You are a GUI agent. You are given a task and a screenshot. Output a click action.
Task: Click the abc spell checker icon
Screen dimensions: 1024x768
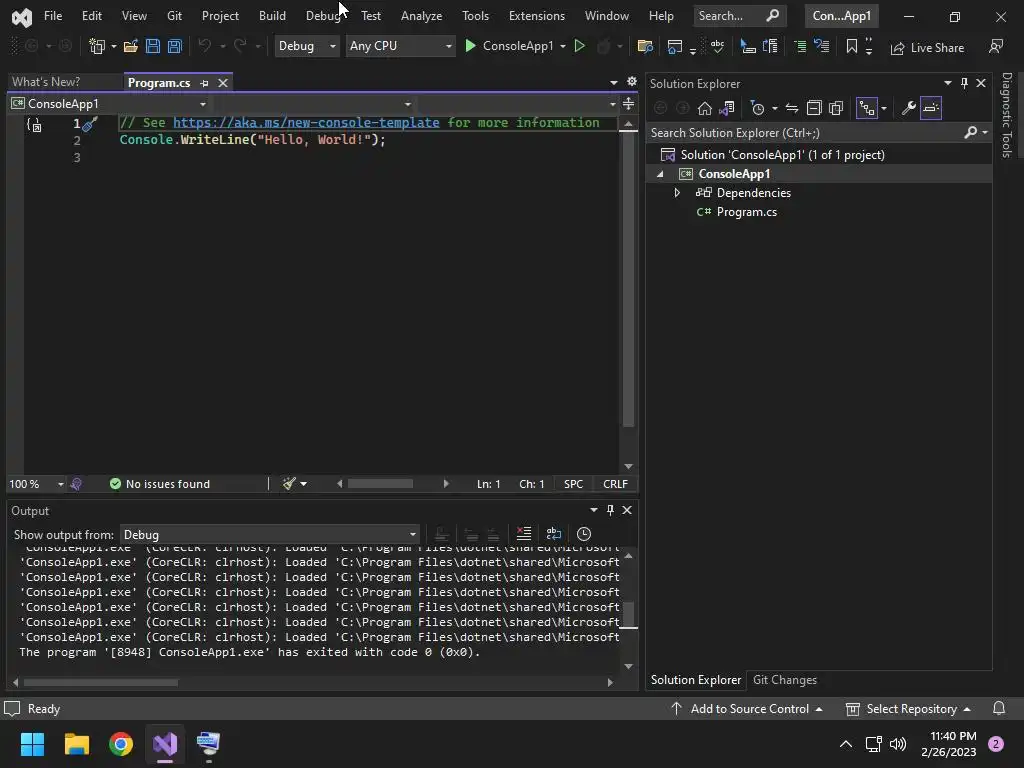[x=717, y=46]
